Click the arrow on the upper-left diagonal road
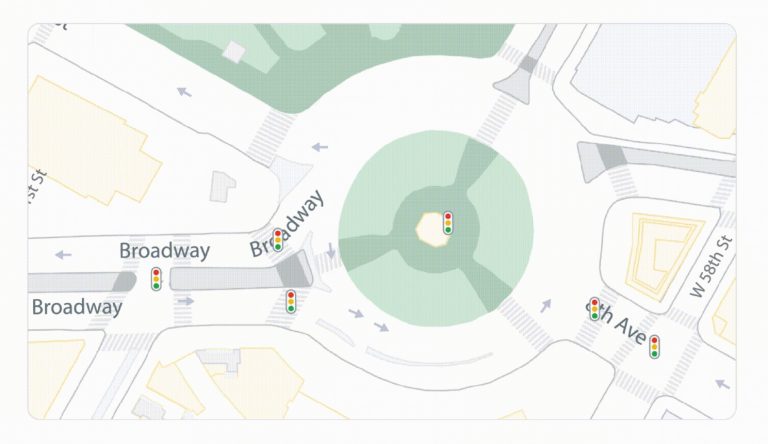 (x=184, y=92)
